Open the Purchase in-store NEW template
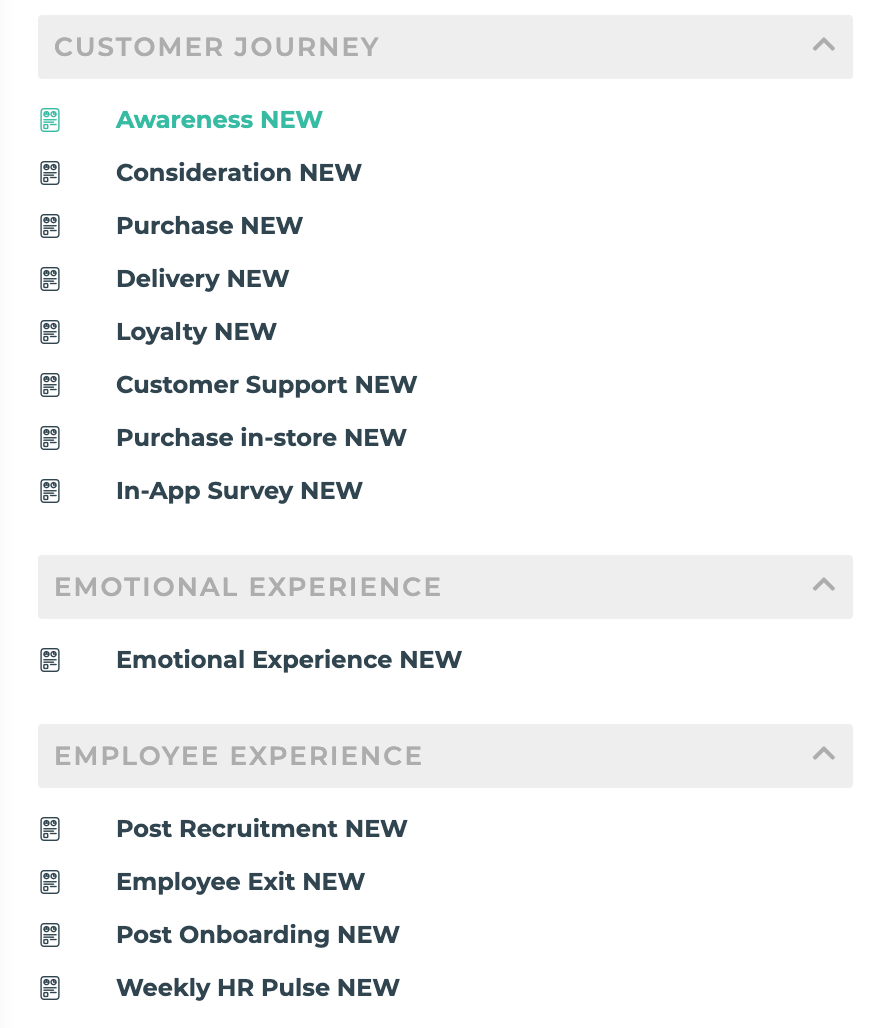This screenshot has height=1028, width=874. pos(261,438)
